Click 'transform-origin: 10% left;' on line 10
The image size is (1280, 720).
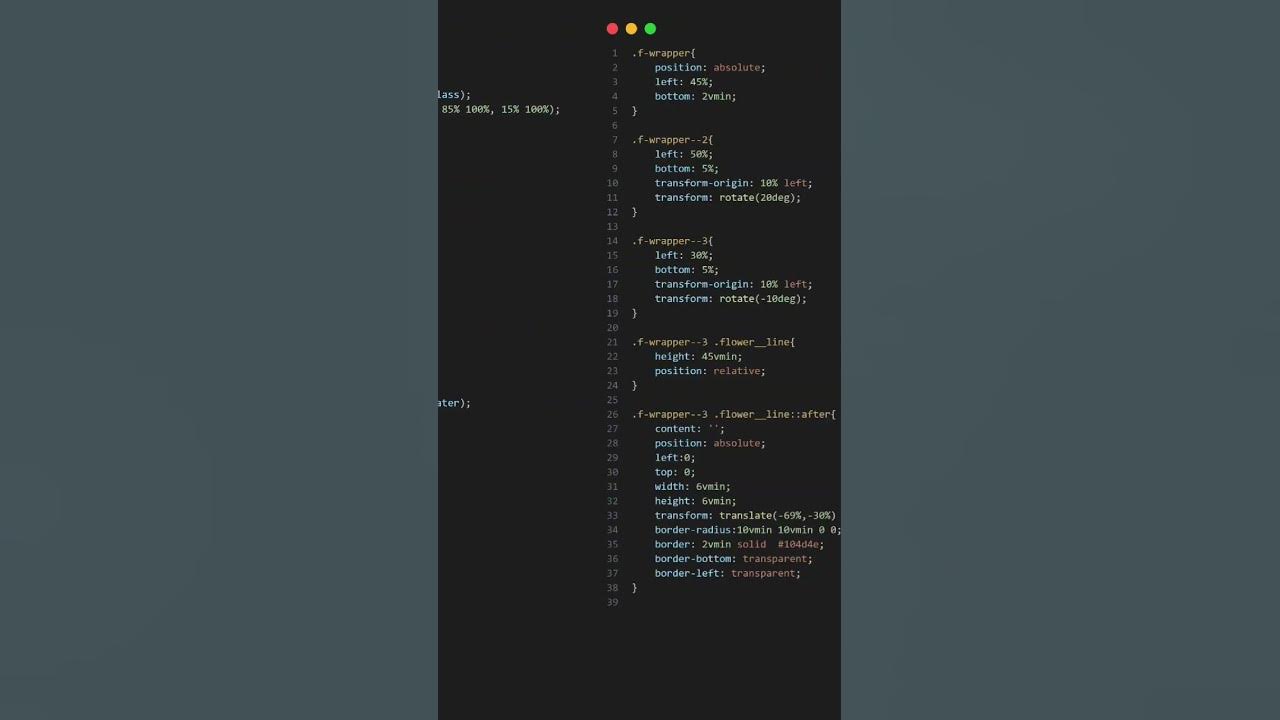[x=734, y=183]
